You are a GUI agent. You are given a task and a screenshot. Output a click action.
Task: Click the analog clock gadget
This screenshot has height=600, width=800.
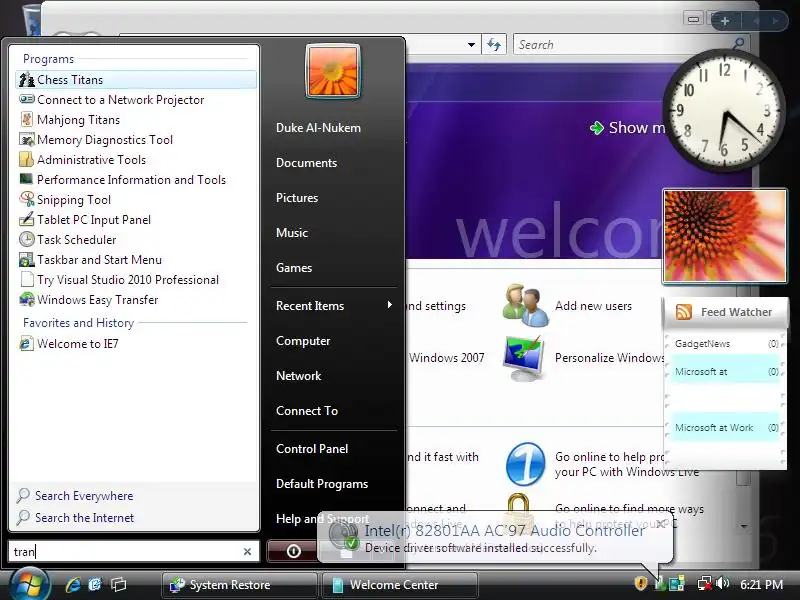[x=723, y=110]
